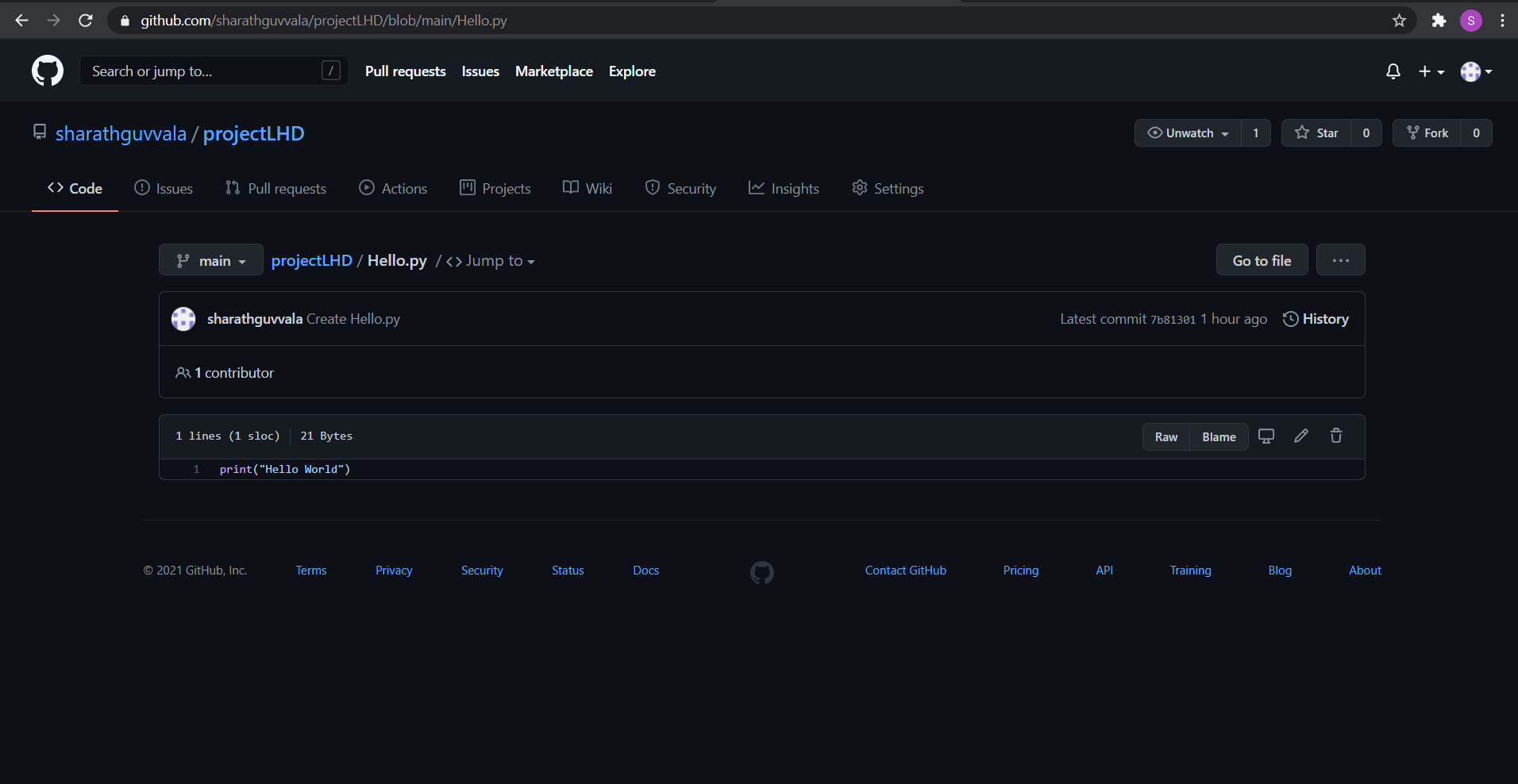1518x784 pixels.
Task: Switch to the Wiki tab
Action: tap(588, 189)
